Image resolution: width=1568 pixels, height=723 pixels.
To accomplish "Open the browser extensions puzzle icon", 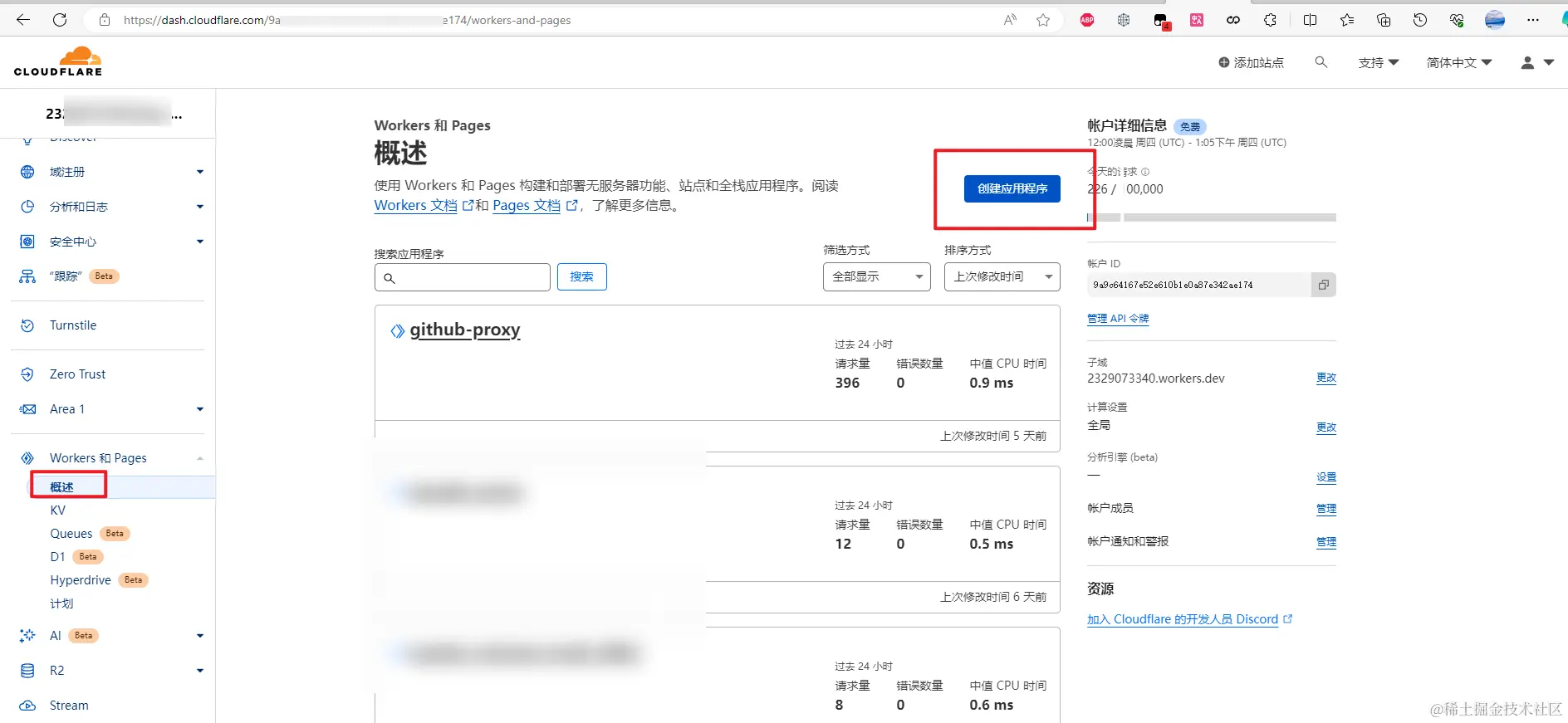I will (1270, 20).
